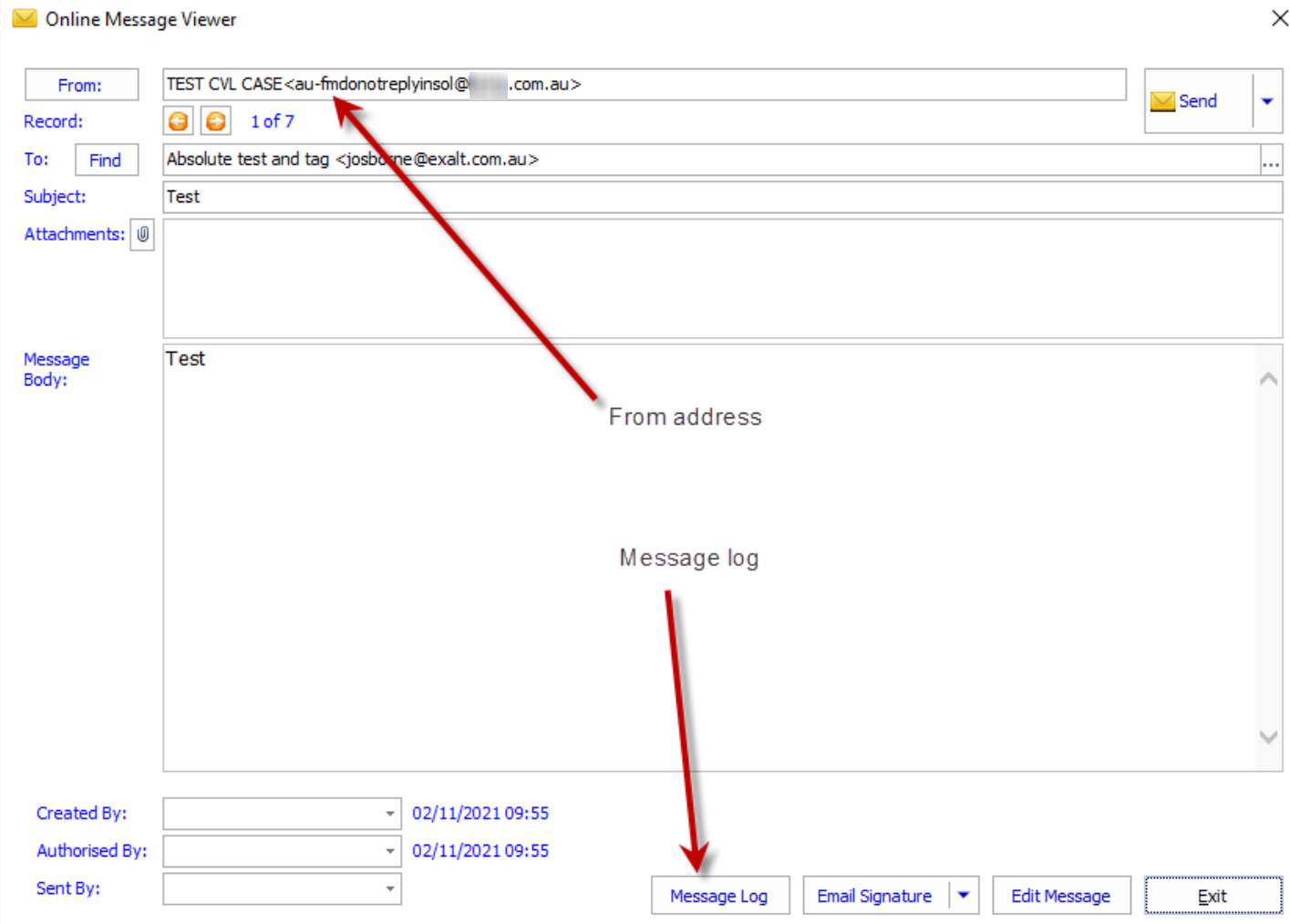Open the Message Log
The width and height of the screenshot is (1290, 924).
tap(719, 896)
